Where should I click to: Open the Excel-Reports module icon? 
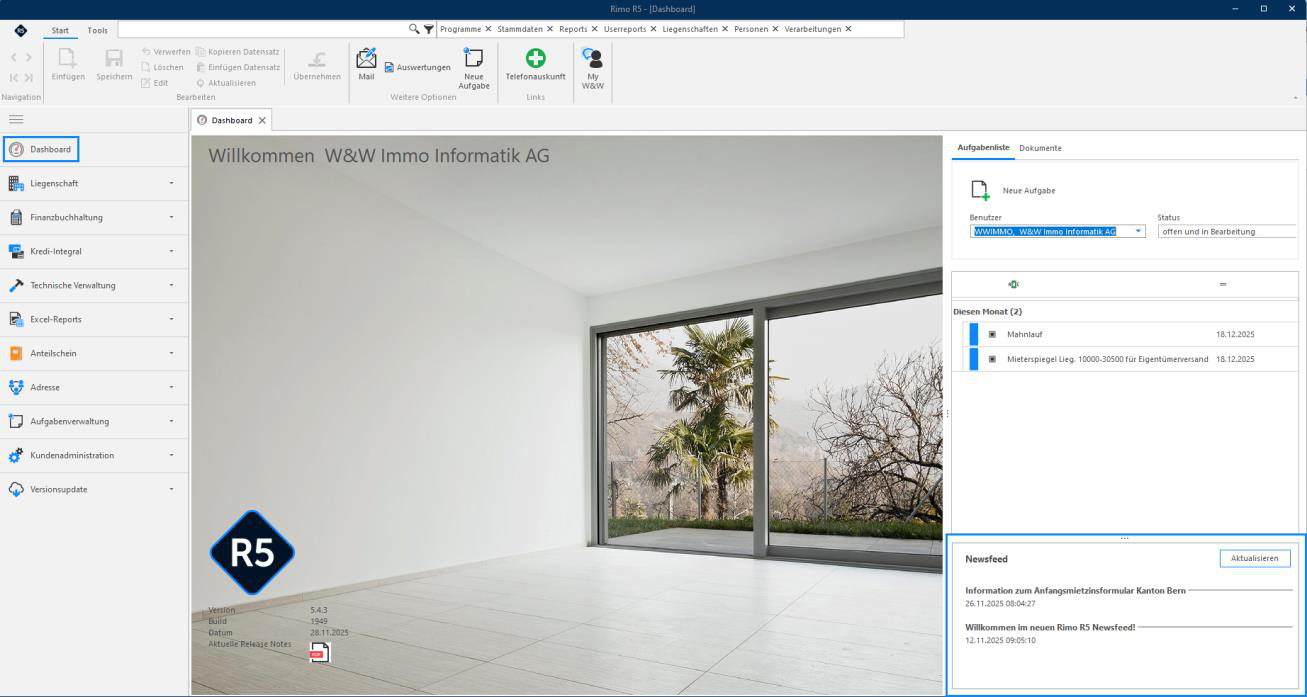point(16,319)
